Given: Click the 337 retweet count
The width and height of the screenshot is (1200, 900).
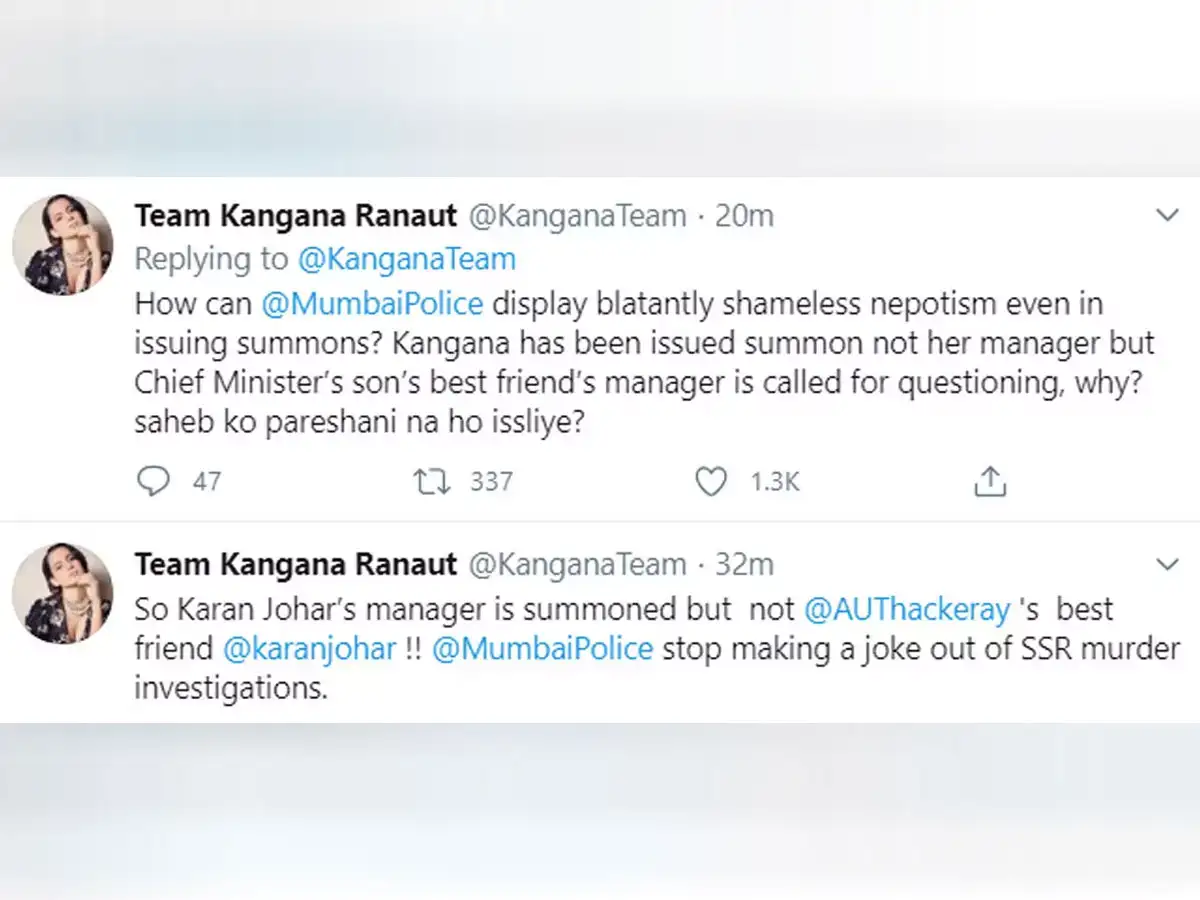Looking at the screenshot, I should point(491,482).
